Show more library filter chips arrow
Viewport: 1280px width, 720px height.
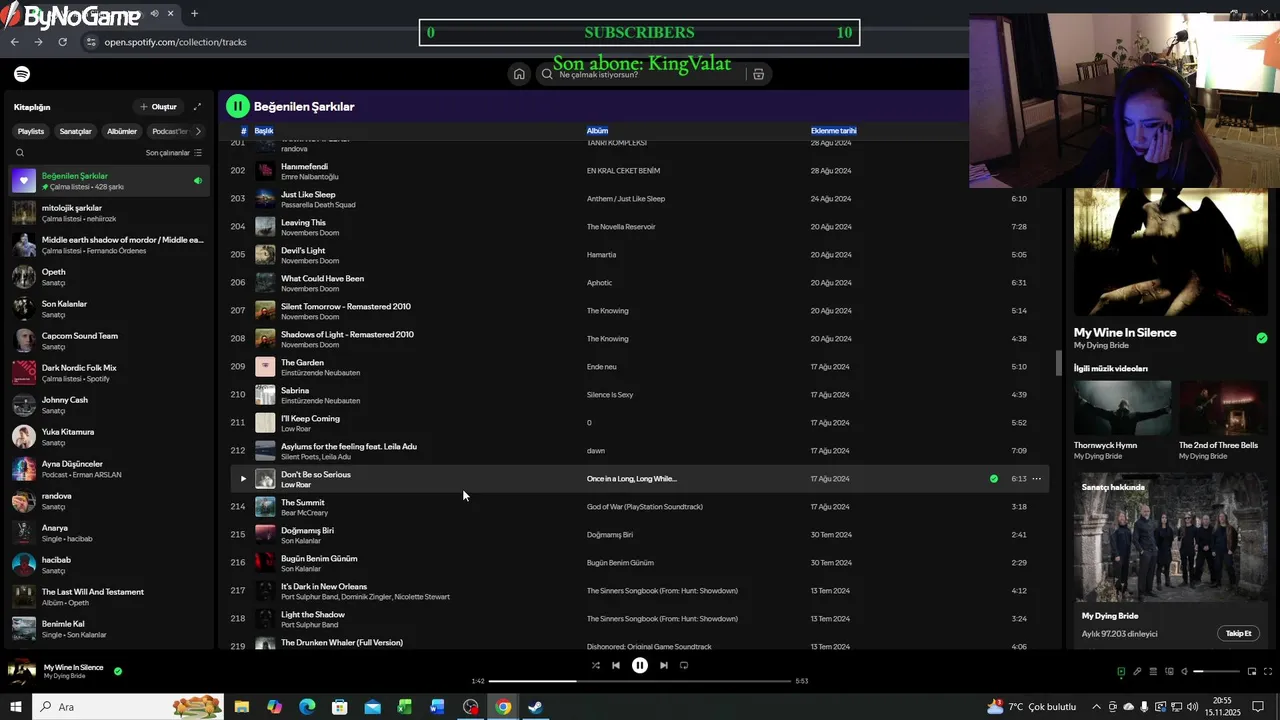click(x=198, y=131)
